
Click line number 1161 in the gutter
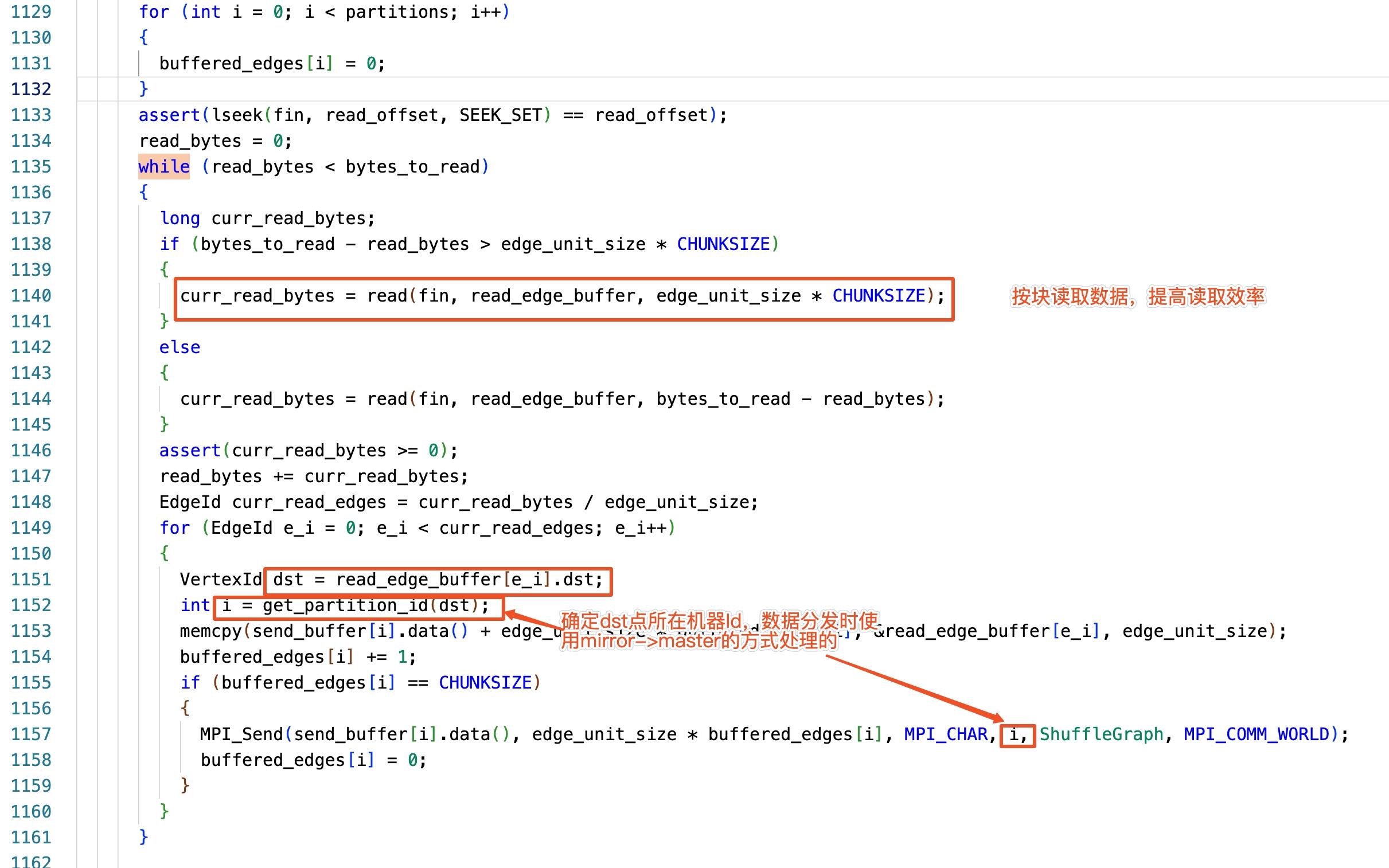click(31, 838)
